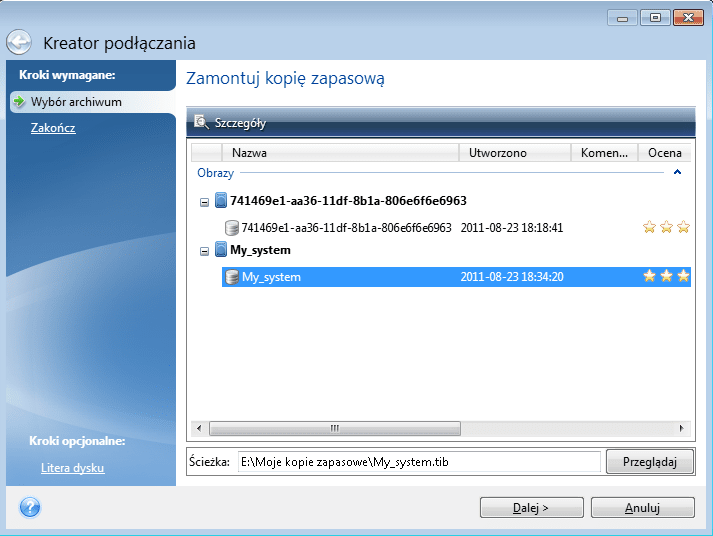This screenshot has width=713, height=536.
Task: Sort by the Ocena column header
Action: tap(664, 153)
